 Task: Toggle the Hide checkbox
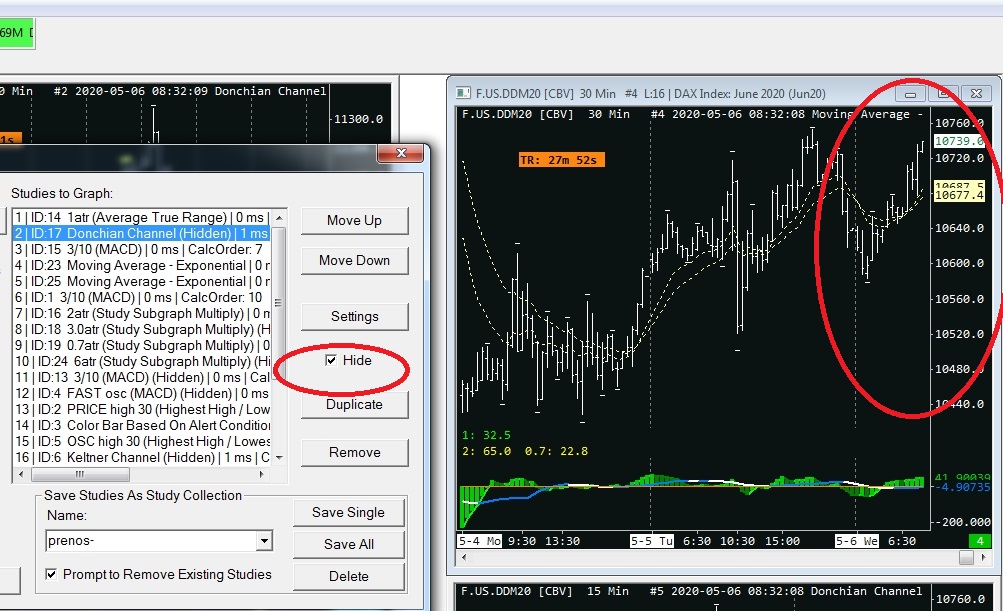click(x=331, y=360)
